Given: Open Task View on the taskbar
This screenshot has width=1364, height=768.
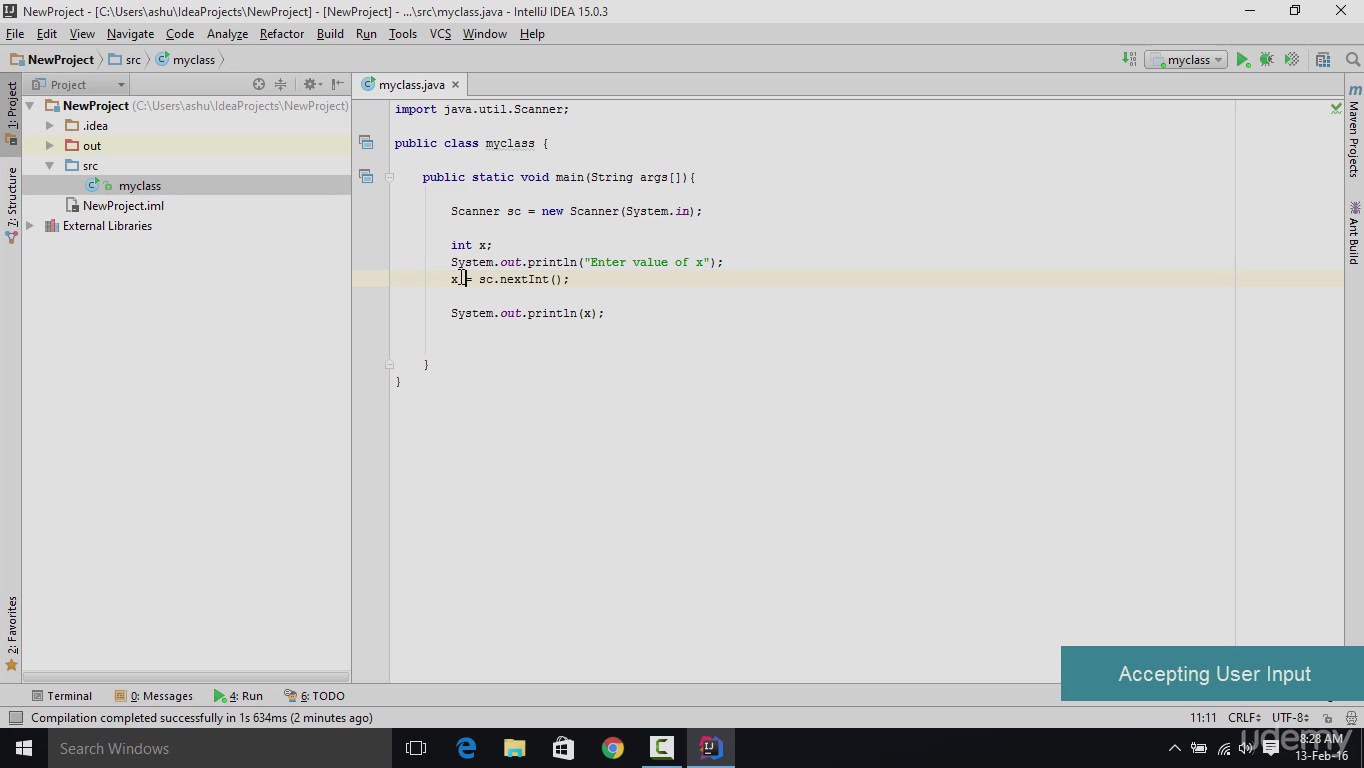Looking at the screenshot, I should pos(416,748).
